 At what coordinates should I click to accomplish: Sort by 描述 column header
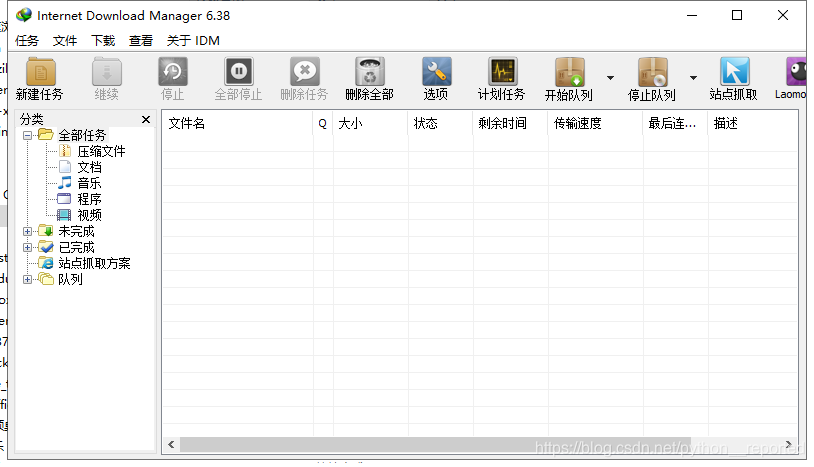[753, 123]
